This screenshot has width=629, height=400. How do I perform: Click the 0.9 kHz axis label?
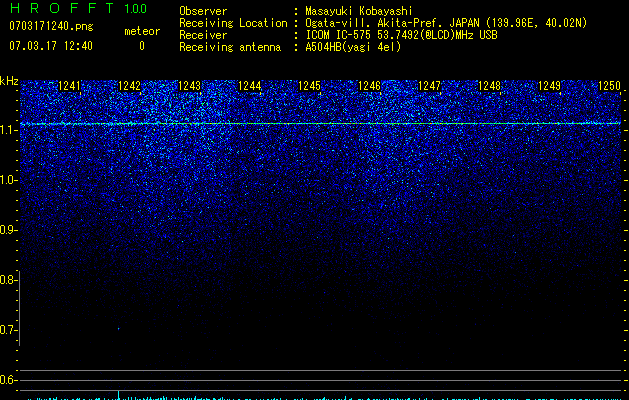(x=8, y=230)
